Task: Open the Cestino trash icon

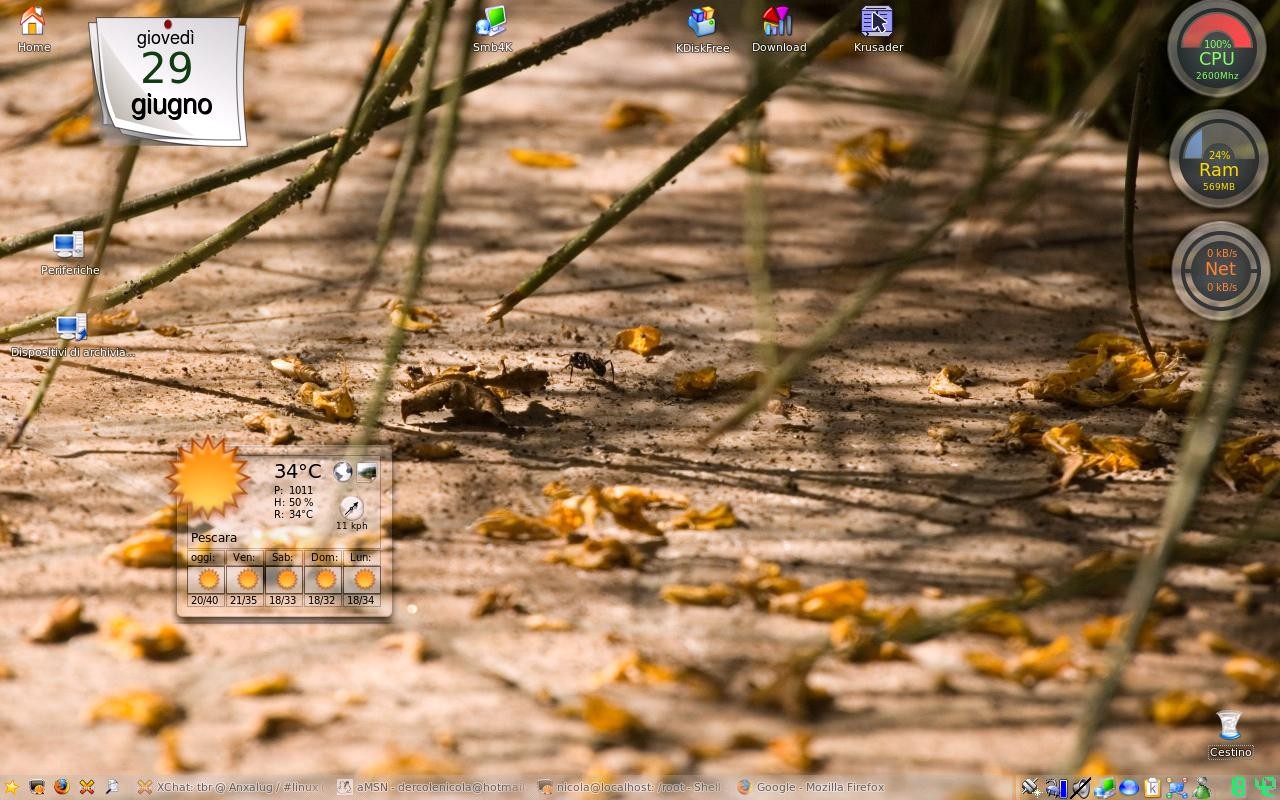Action: click(x=1230, y=734)
